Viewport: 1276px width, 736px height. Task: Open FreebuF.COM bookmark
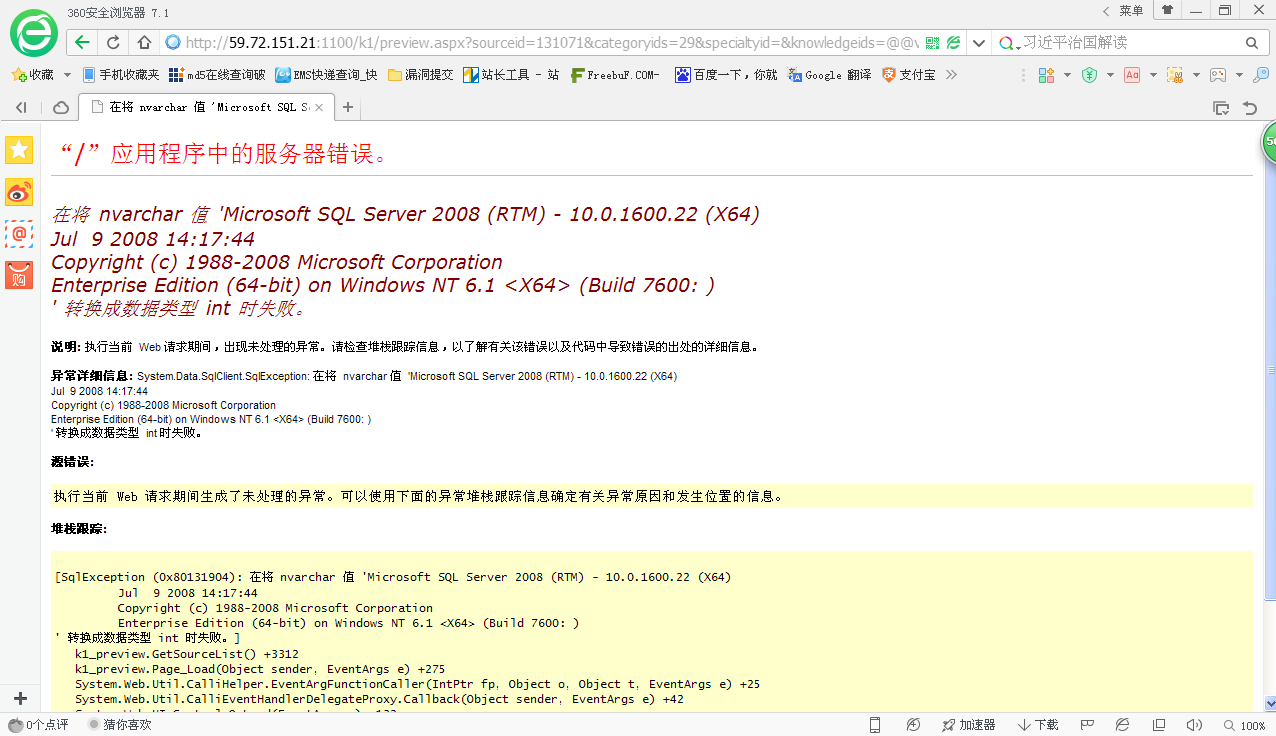coord(616,75)
